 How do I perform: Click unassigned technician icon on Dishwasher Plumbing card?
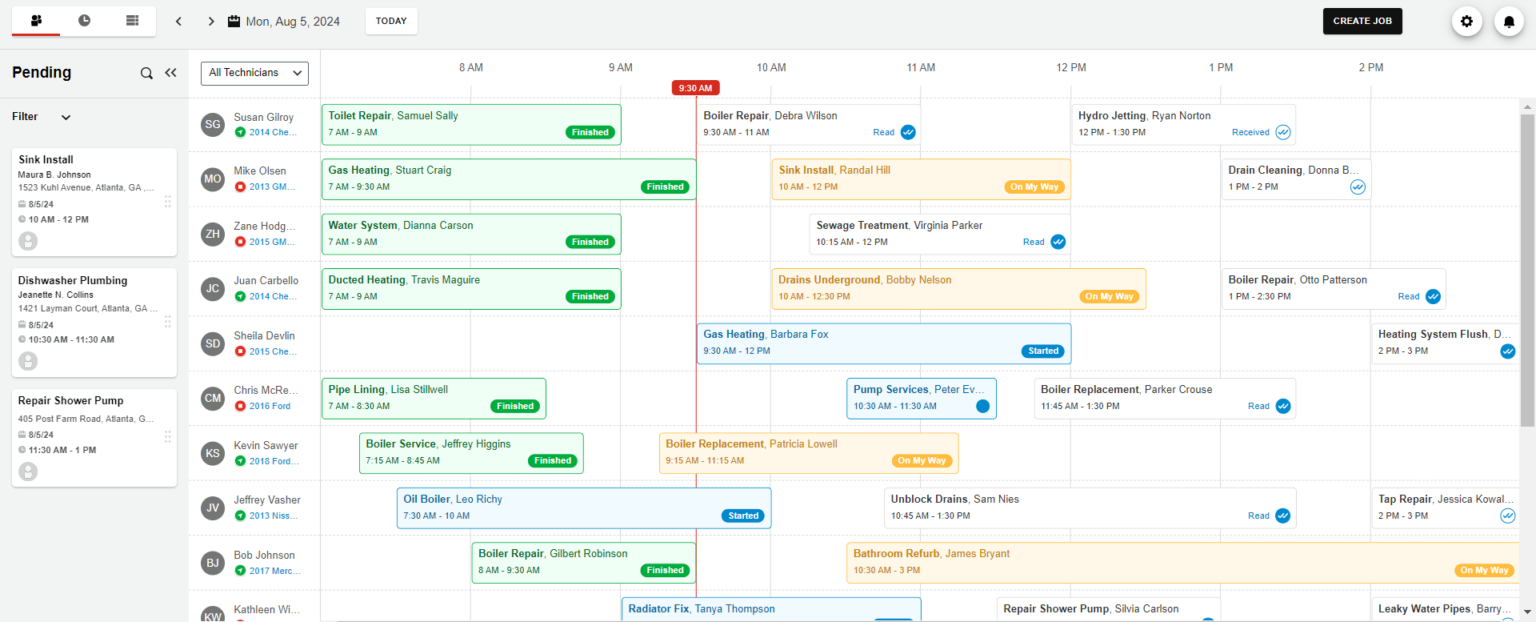tap(28, 361)
